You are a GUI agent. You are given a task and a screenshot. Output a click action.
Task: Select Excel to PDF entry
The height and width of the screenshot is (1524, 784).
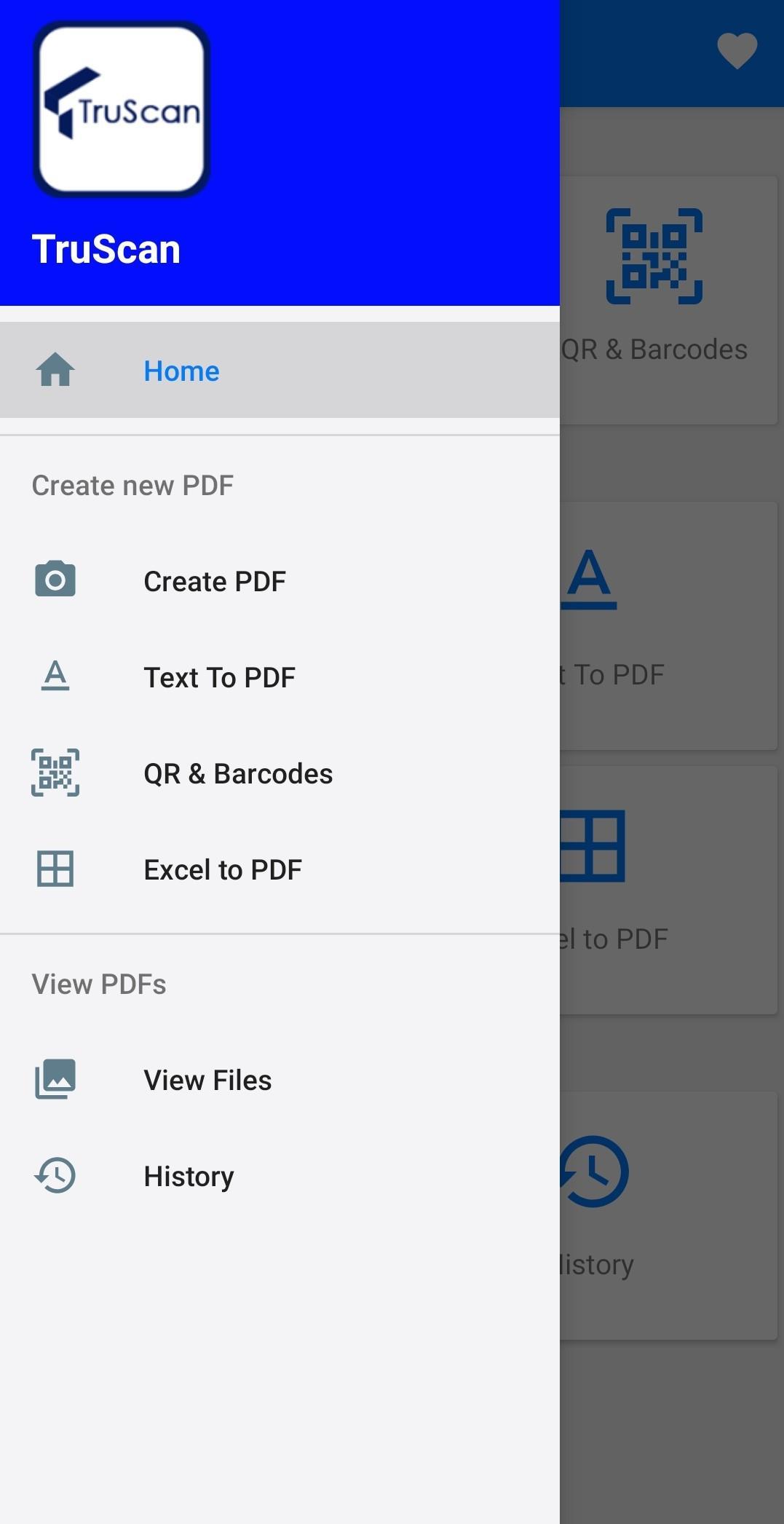coord(280,869)
